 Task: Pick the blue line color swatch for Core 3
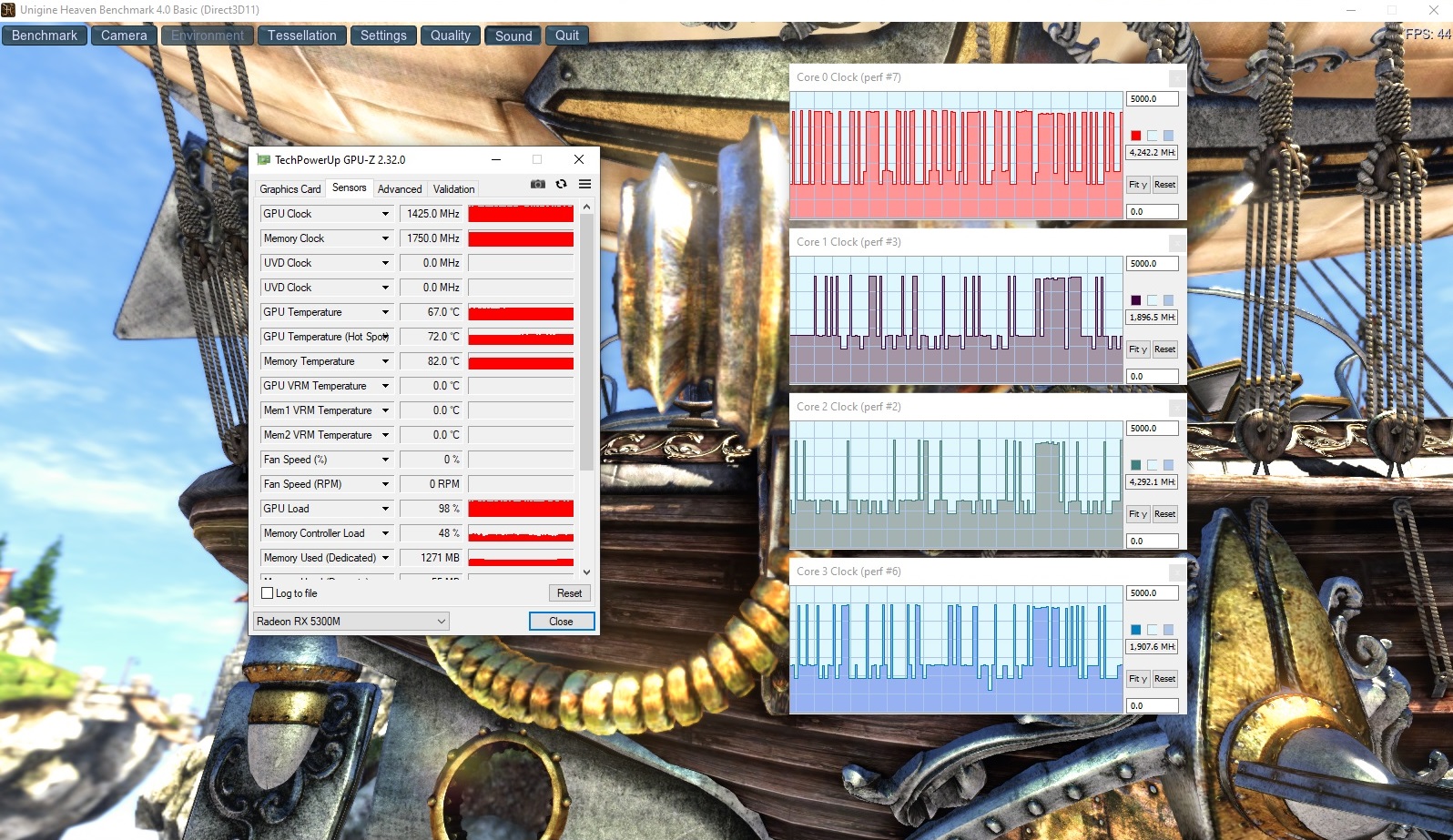coord(1135,630)
